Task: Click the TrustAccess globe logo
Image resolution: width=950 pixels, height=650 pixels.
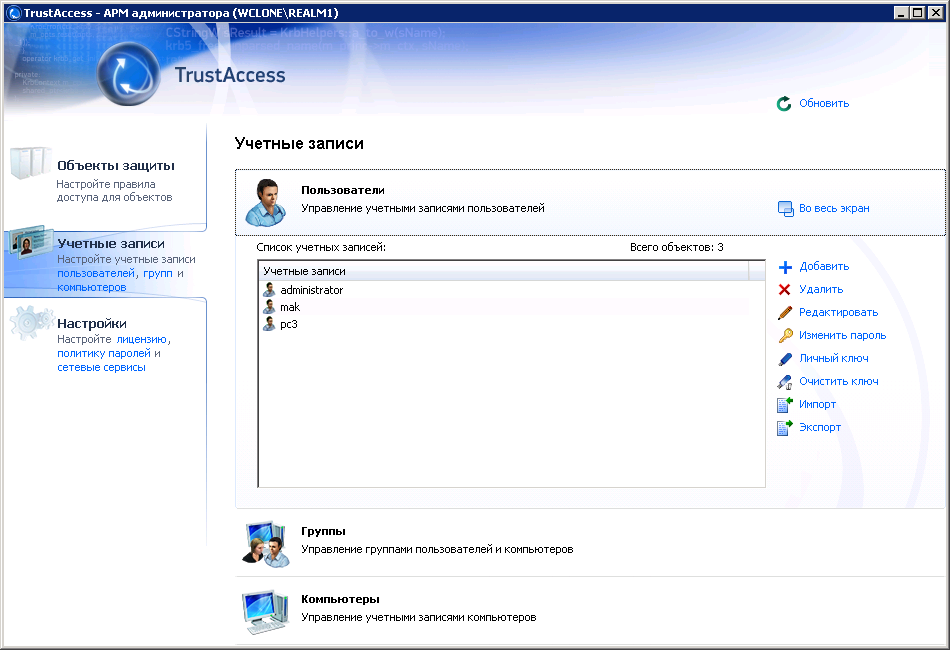Action: [128, 74]
